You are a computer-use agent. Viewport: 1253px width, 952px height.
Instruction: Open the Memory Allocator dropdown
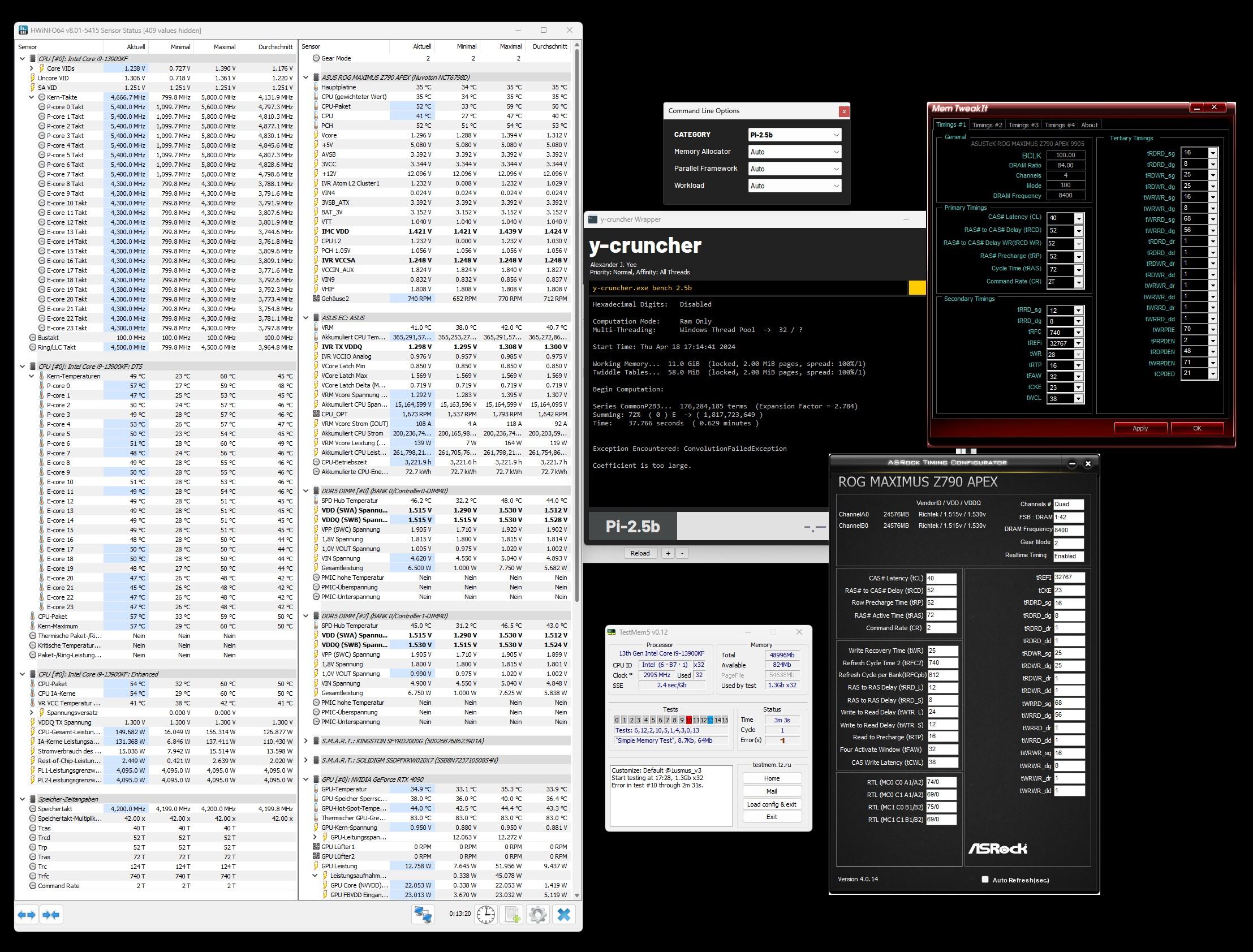[794, 152]
